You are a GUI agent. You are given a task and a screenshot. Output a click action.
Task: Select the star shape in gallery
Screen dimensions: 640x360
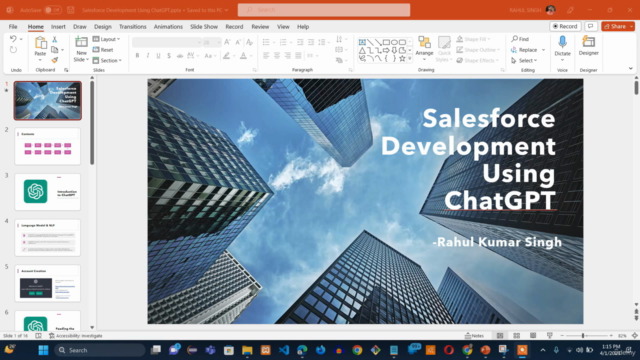402,59
